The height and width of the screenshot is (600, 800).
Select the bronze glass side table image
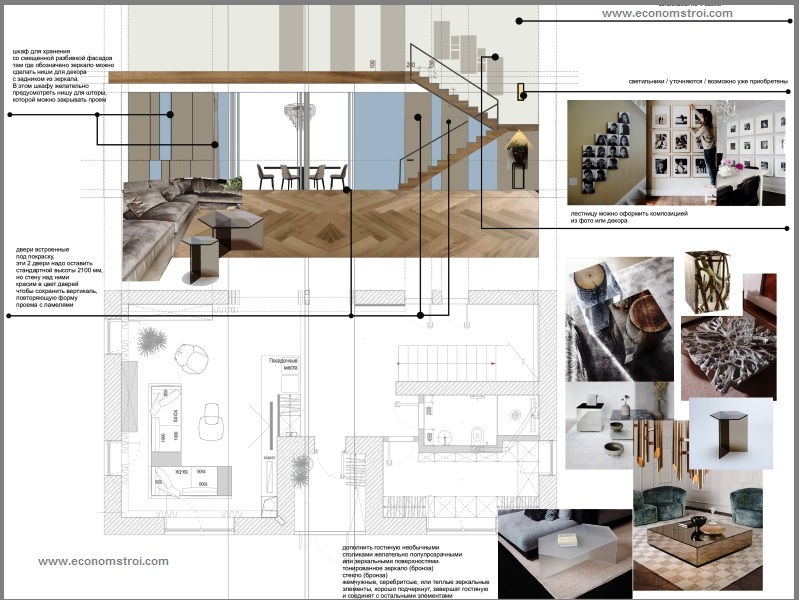point(731,434)
